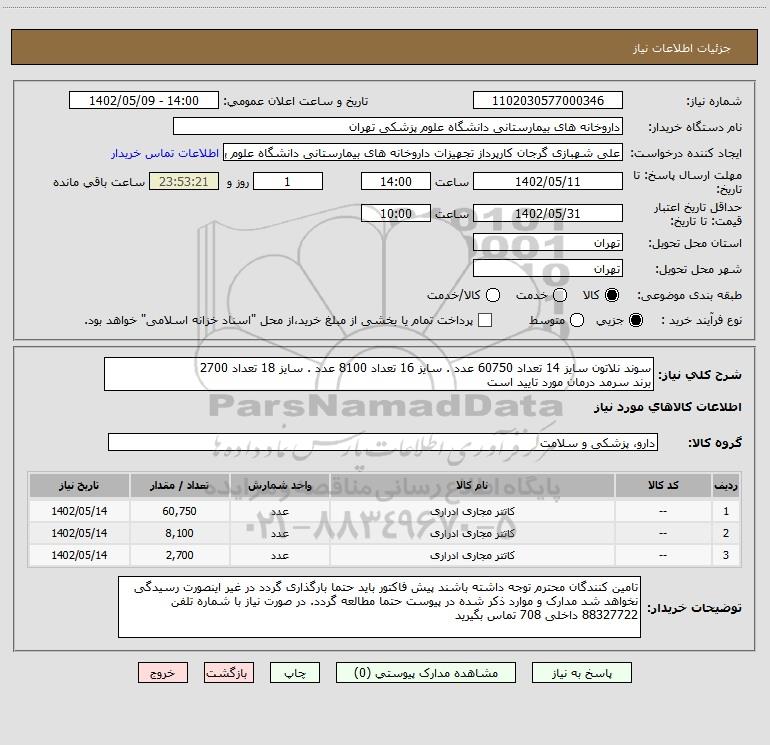Click the تاریخ نیاز column header
Viewport: 770px width, 745px height.
79,486
